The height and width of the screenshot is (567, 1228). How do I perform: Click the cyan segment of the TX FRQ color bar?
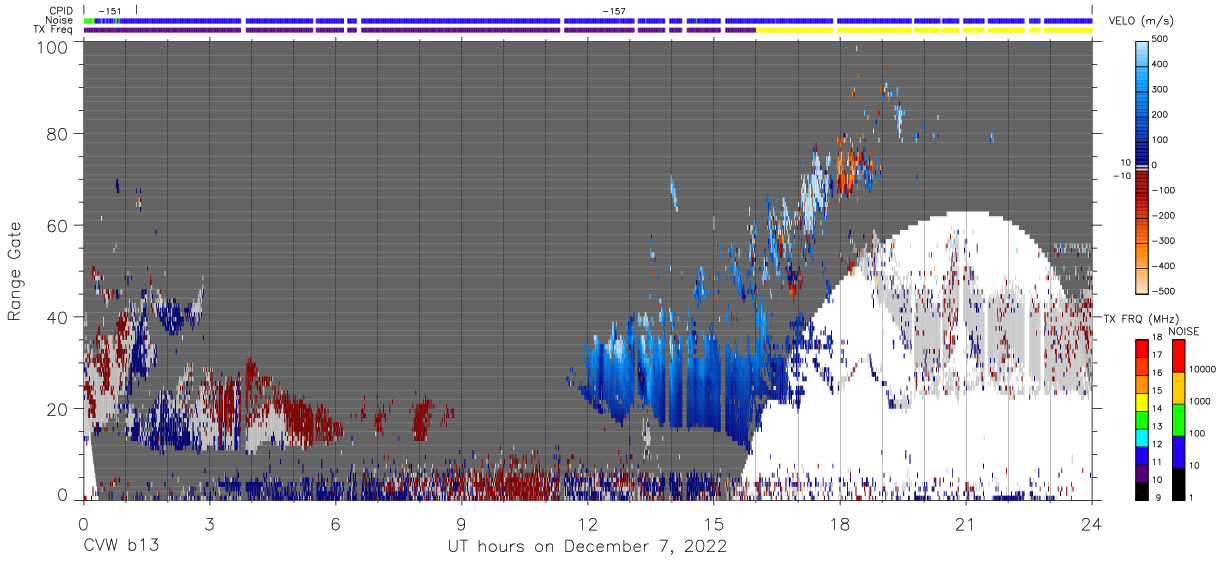(x=1142, y=438)
